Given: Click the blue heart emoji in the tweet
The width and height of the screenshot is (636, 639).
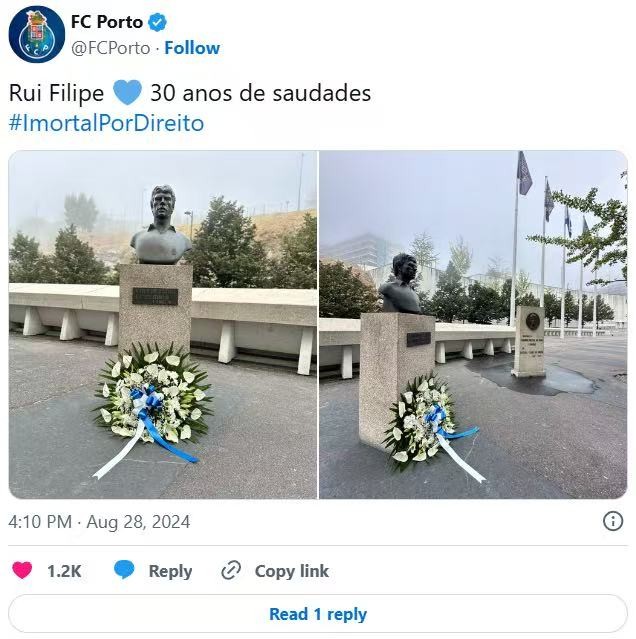Looking at the screenshot, I should point(127,93).
